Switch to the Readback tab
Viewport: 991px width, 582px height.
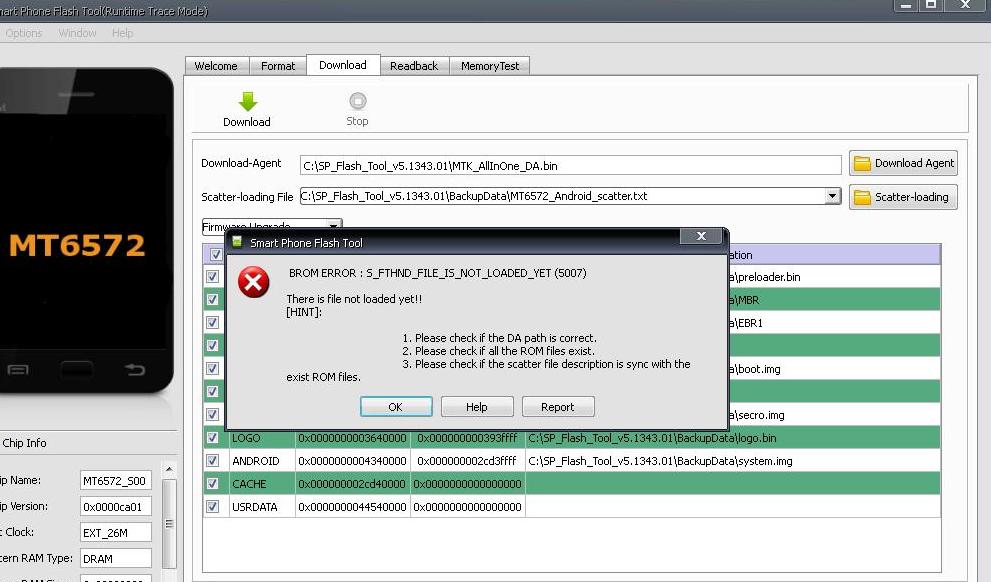[414, 66]
